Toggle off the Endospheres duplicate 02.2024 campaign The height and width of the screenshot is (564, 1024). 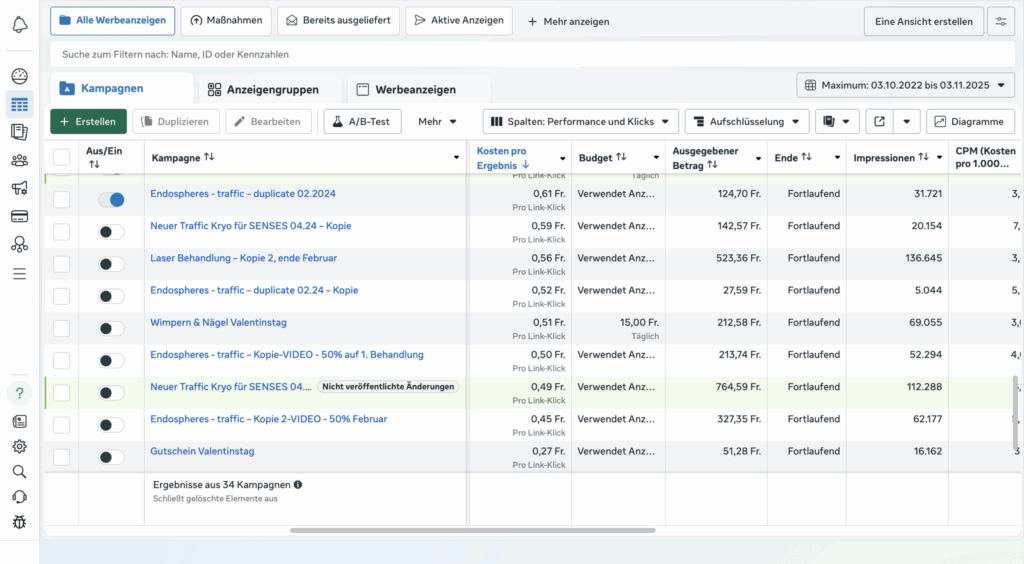pos(111,200)
